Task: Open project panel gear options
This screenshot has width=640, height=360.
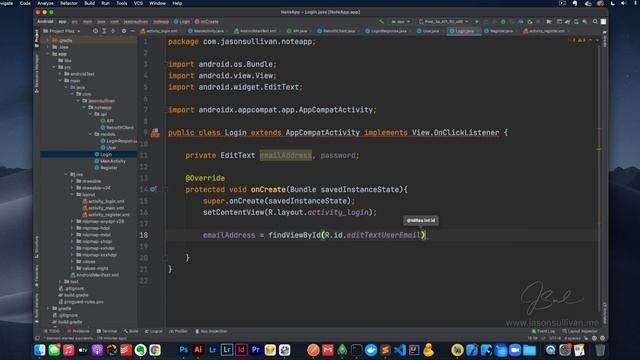Action: click(x=124, y=31)
